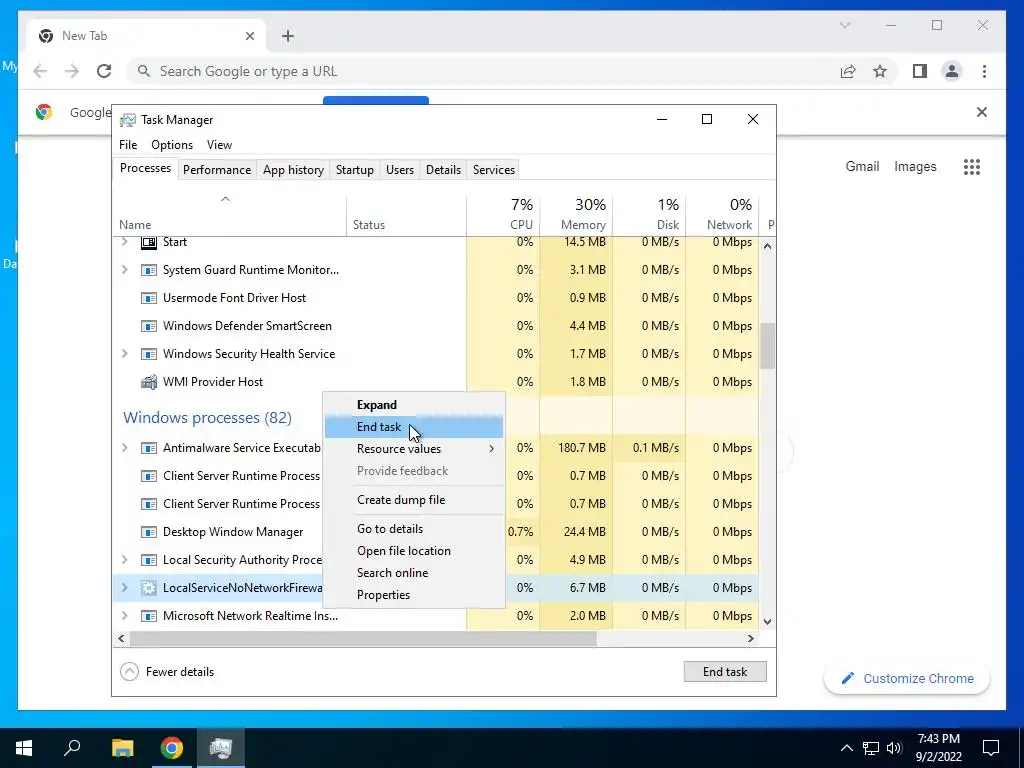This screenshot has height=768, width=1024.
Task: Click LocalServiceNoNetworkFirewall gear icon
Action: (x=149, y=588)
